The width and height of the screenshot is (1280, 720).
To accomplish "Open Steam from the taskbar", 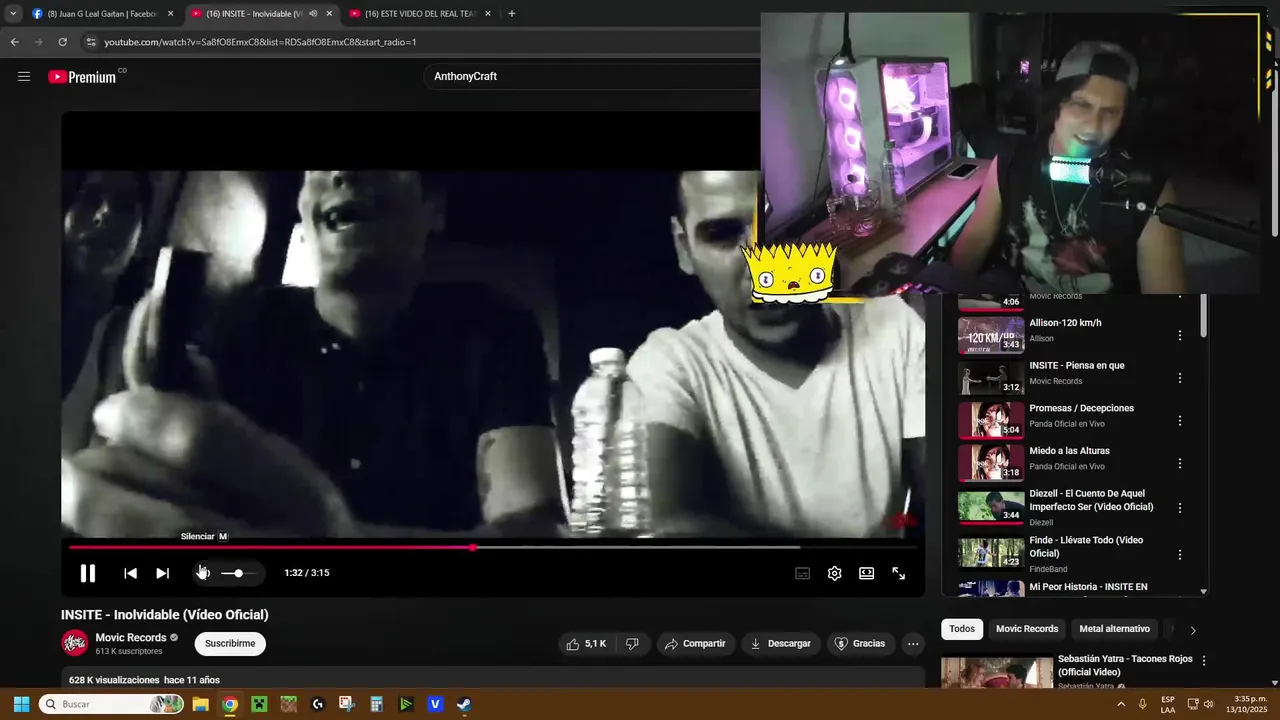I will (x=464, y=704).
